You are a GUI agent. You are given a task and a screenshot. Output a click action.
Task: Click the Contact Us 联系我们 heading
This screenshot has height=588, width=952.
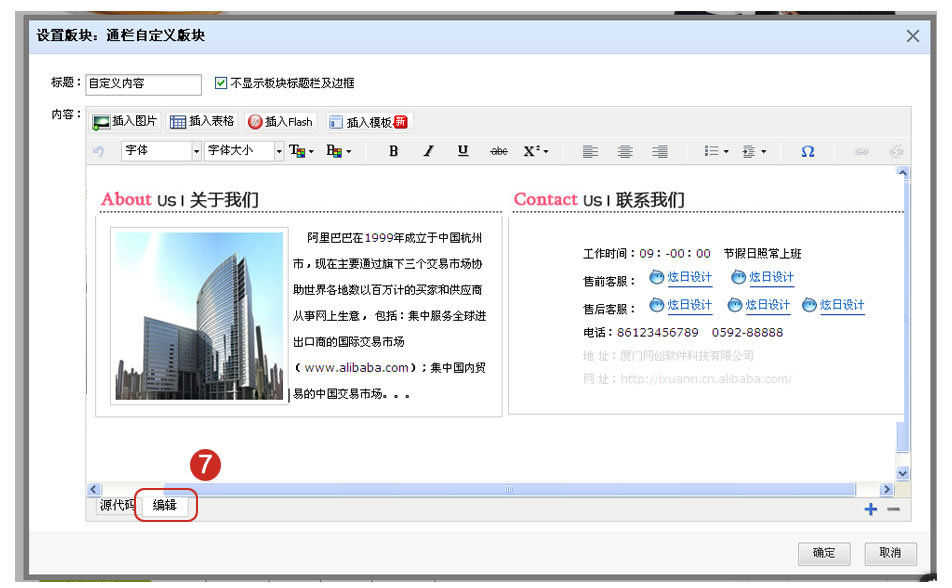599,199
